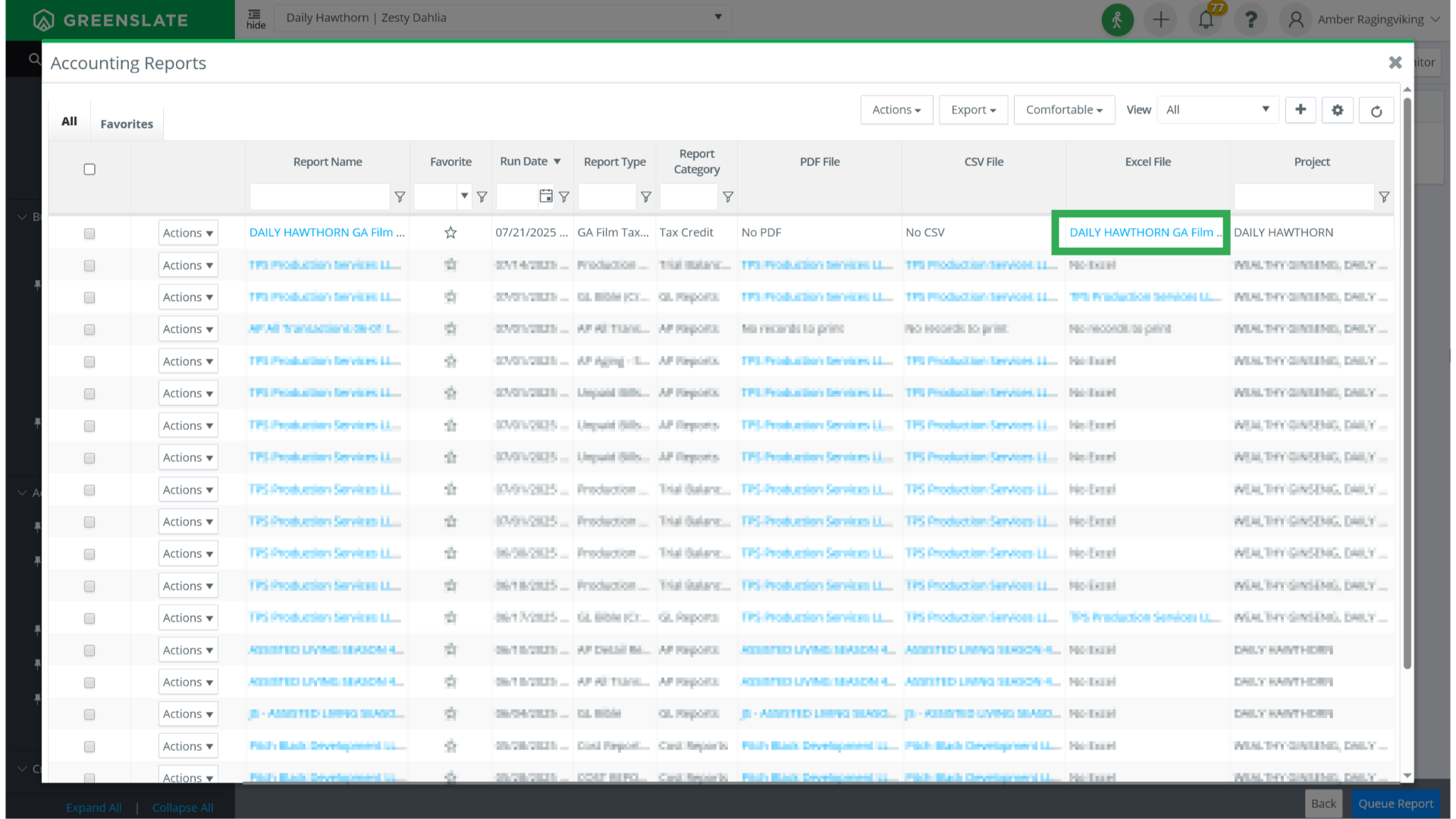Screen dimensions: 1456x819
Task: Click the Excel File column header
Action: [1147, 162]
